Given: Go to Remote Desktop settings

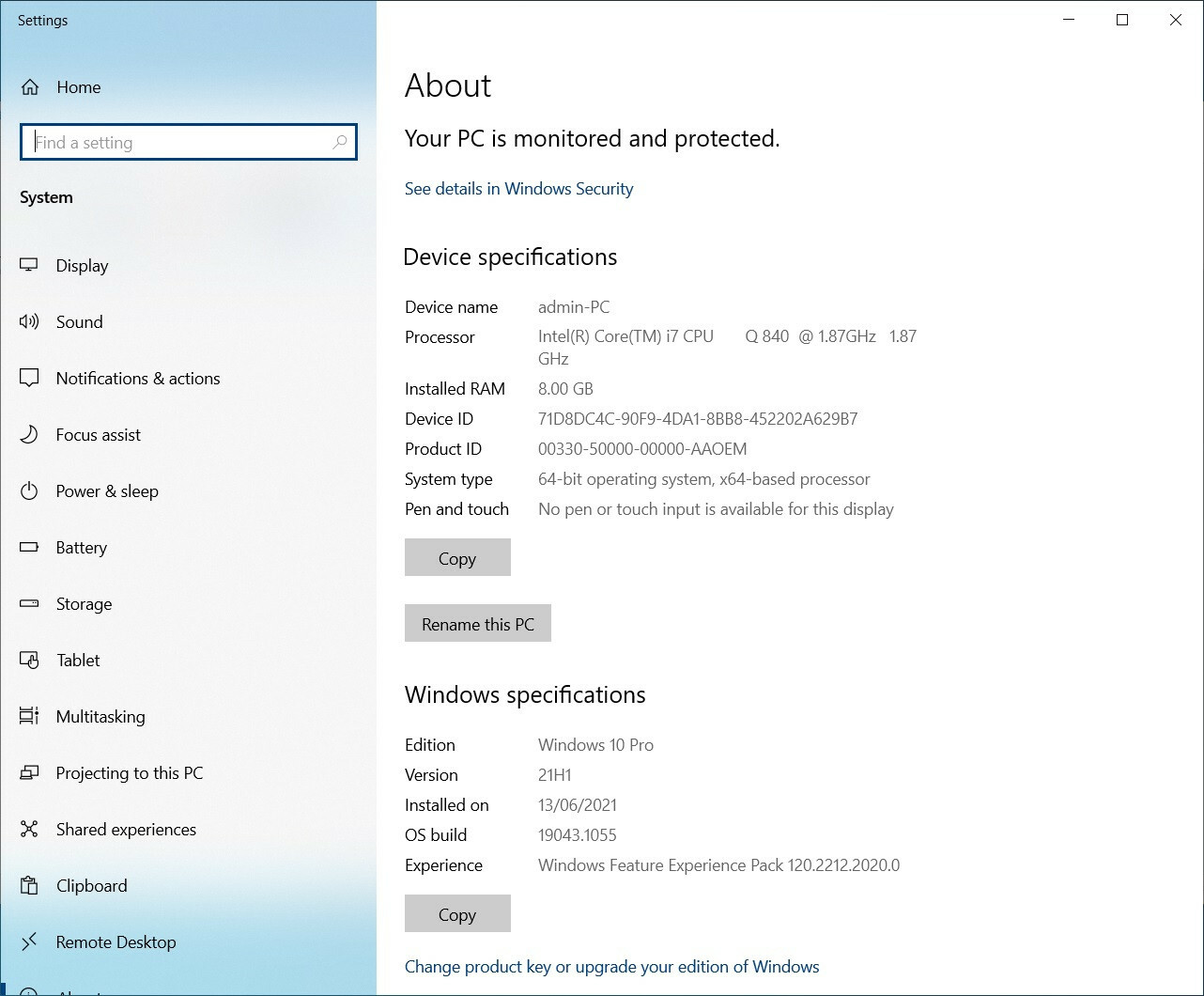Looking at the screenshot, I should click(188, 942).
